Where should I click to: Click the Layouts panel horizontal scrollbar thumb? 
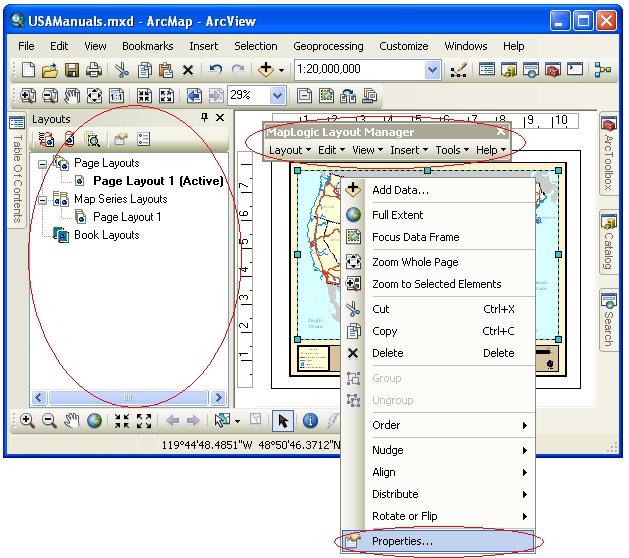pos(128,398)
